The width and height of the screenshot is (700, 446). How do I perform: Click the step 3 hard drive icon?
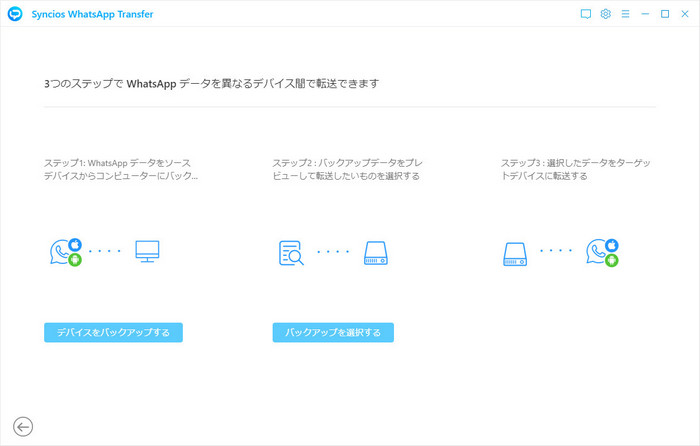pos(515,254)
